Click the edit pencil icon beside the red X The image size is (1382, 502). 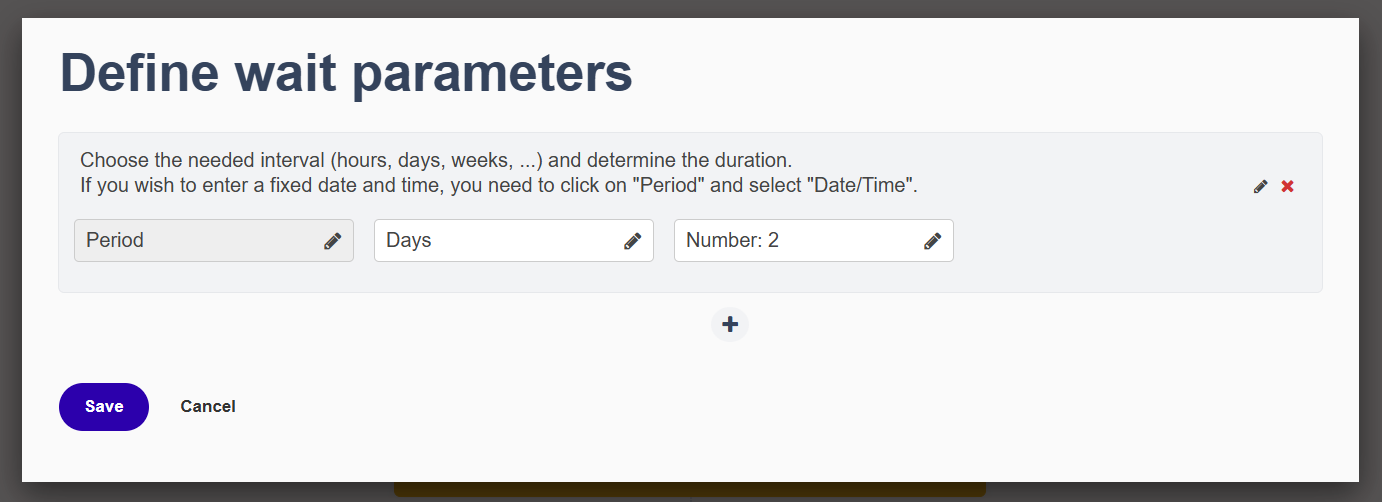(x=1261, y=187)
